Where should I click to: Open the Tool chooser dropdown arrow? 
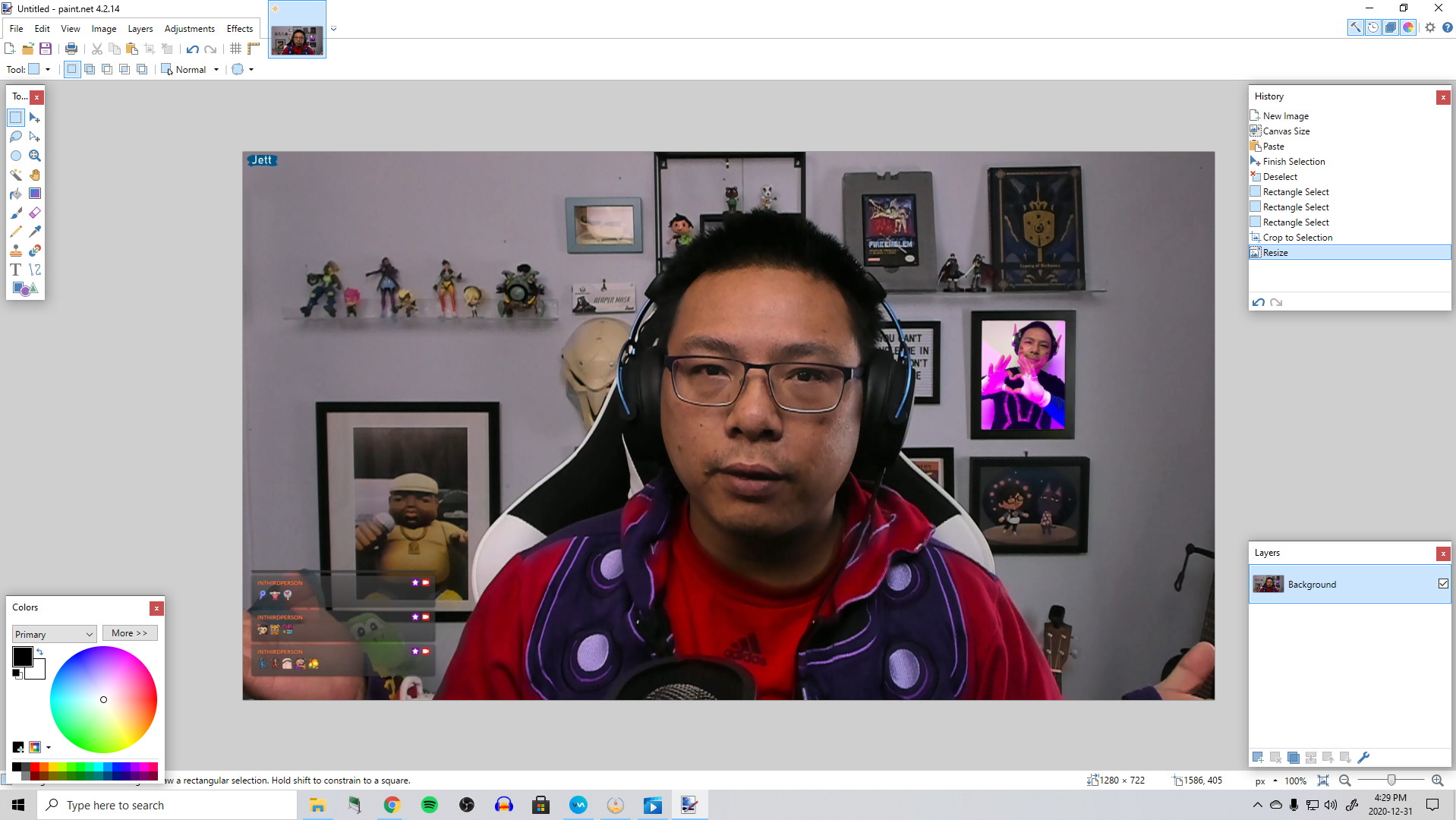48,70
